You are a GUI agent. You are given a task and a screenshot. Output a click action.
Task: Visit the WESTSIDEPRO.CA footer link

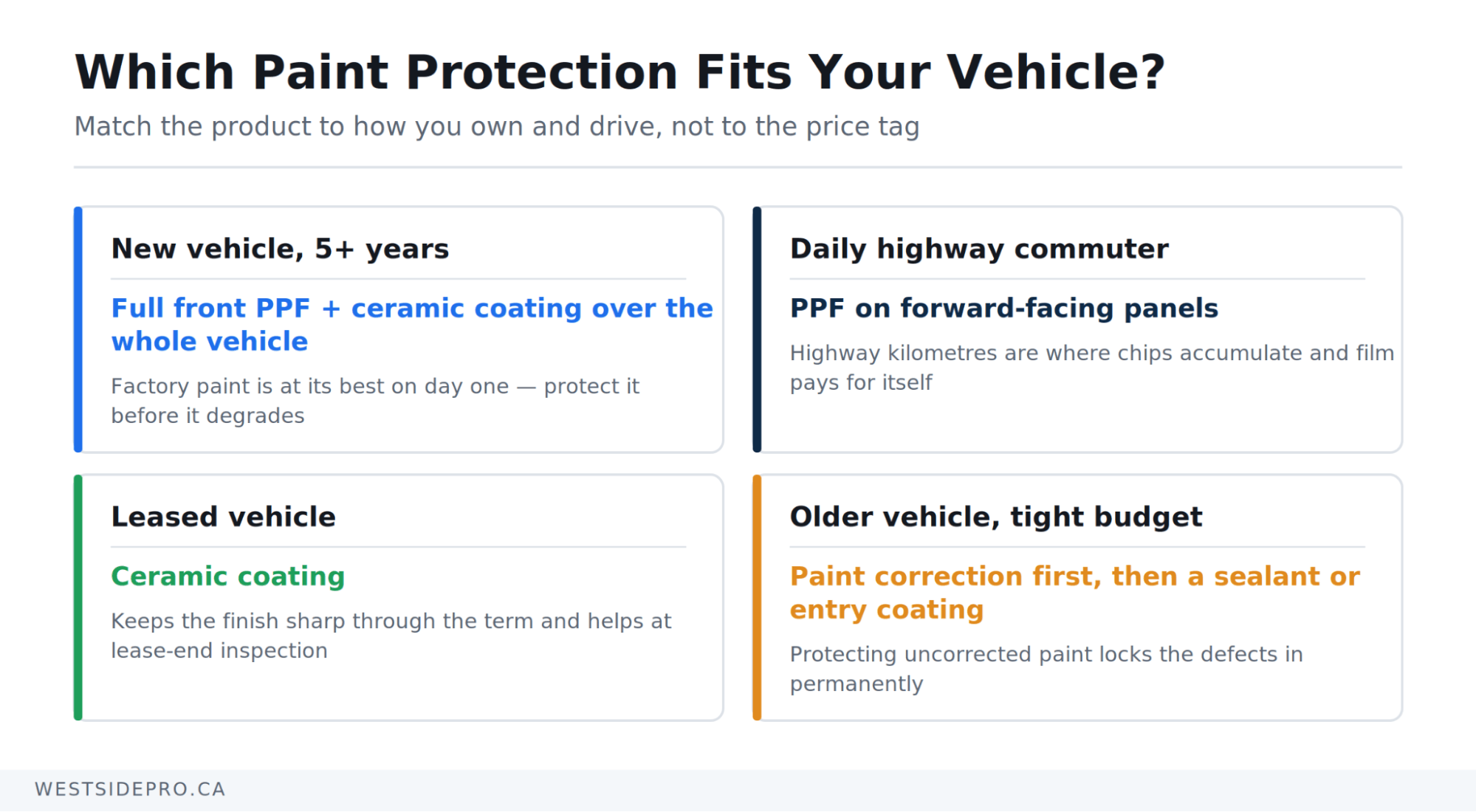tap(130, 789)
